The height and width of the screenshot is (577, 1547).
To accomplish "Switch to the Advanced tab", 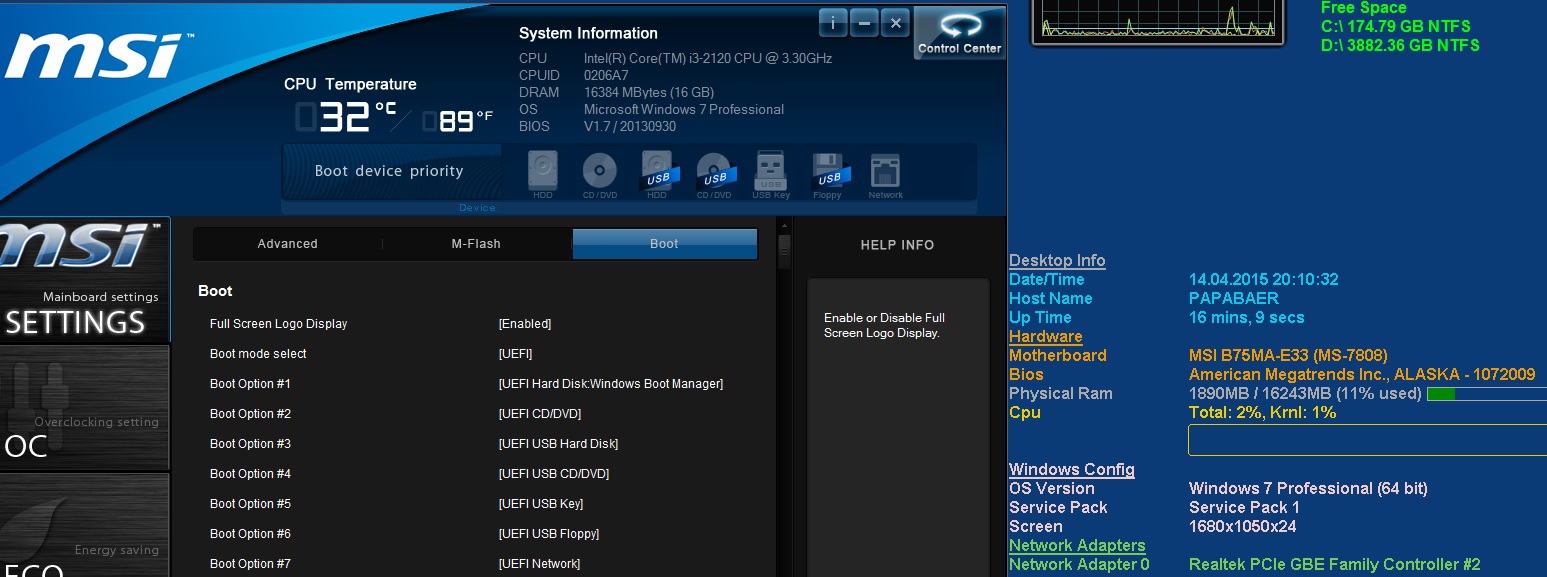I will coord(287,244).
